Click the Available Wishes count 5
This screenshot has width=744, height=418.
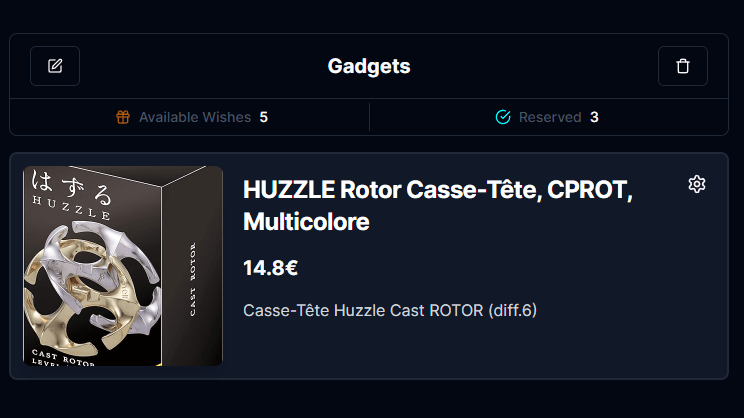coord(264,117)
